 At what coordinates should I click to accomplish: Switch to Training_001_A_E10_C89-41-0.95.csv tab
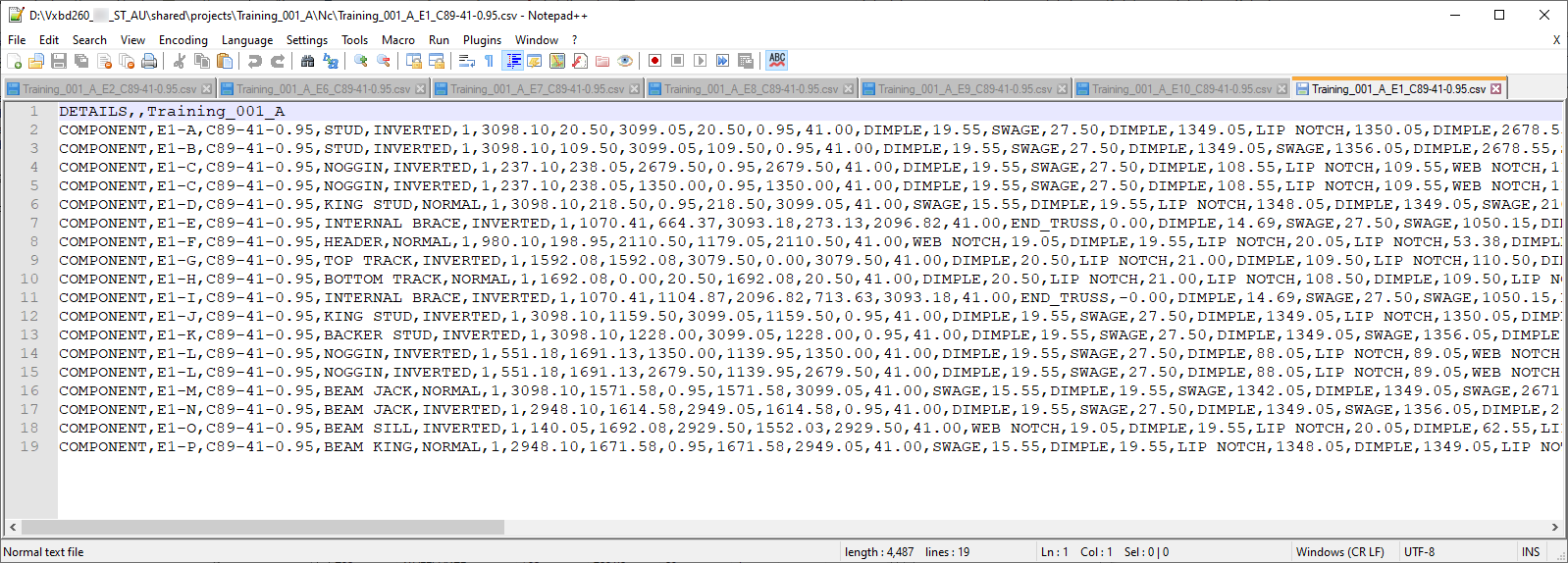coord(1181,89)
